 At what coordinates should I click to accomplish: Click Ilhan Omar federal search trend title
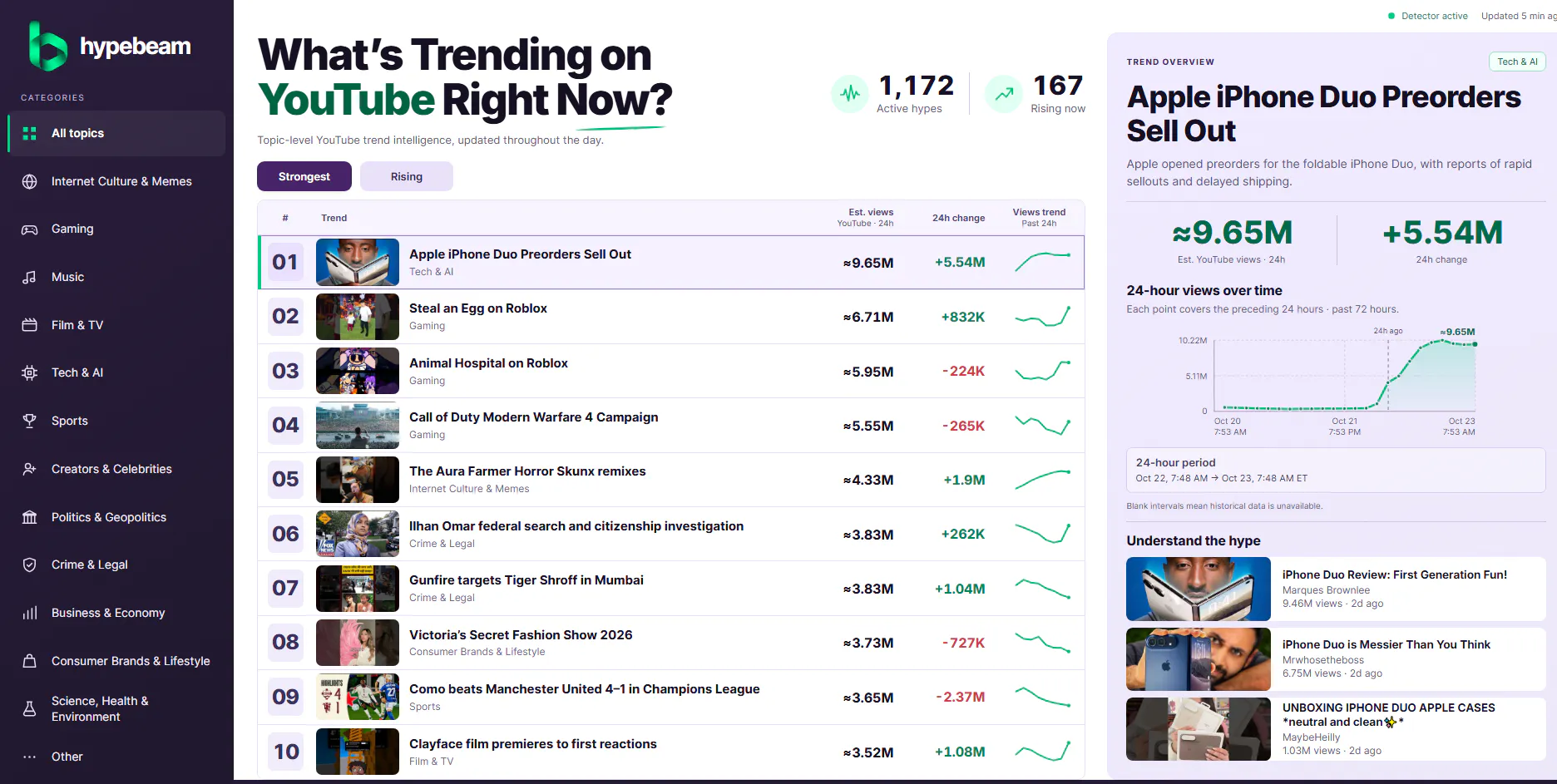(576, 526)
